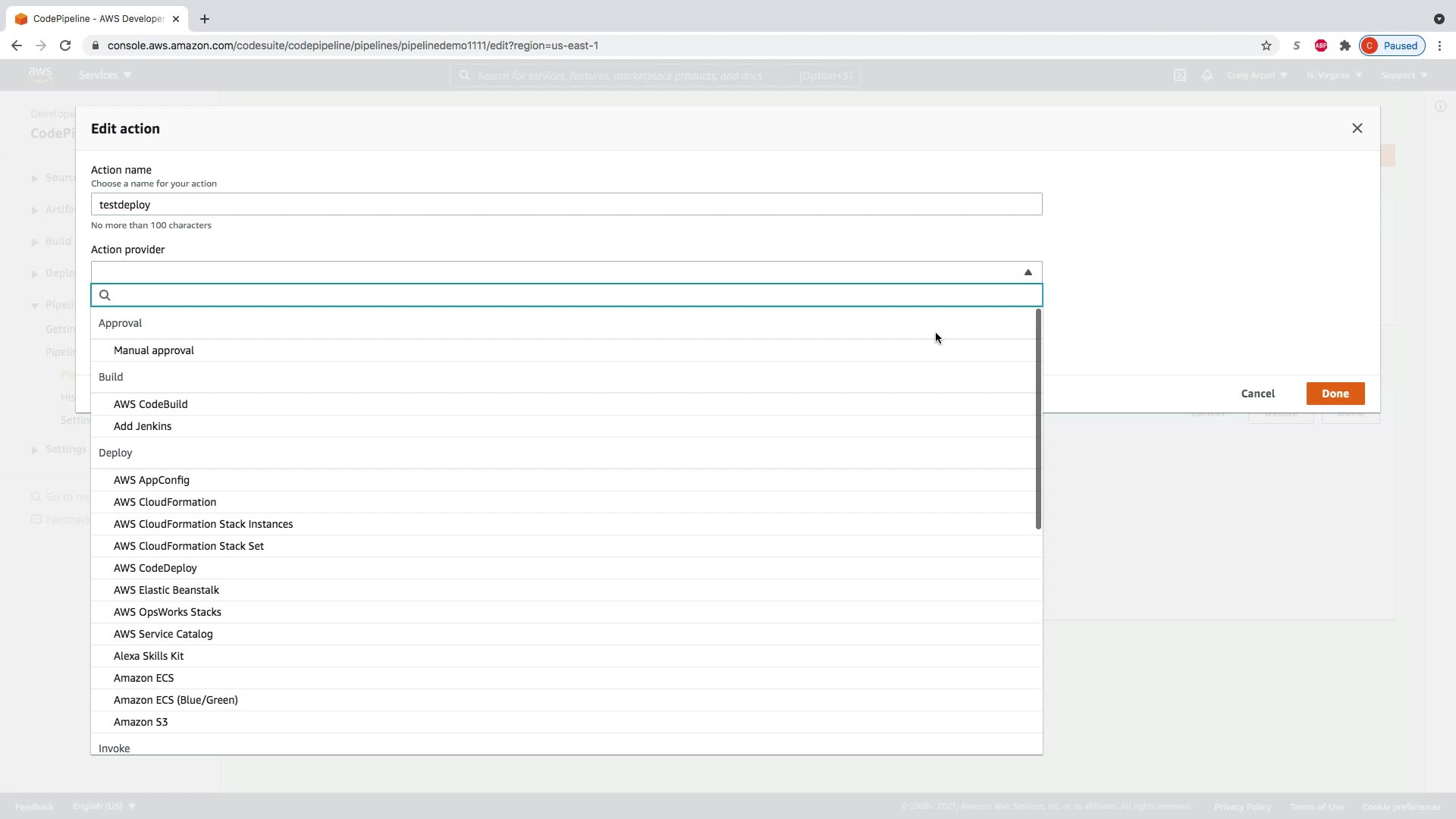Viewport: 1456px width, 819px height.
Task: Click the browser reload icon
Action: 65,45
